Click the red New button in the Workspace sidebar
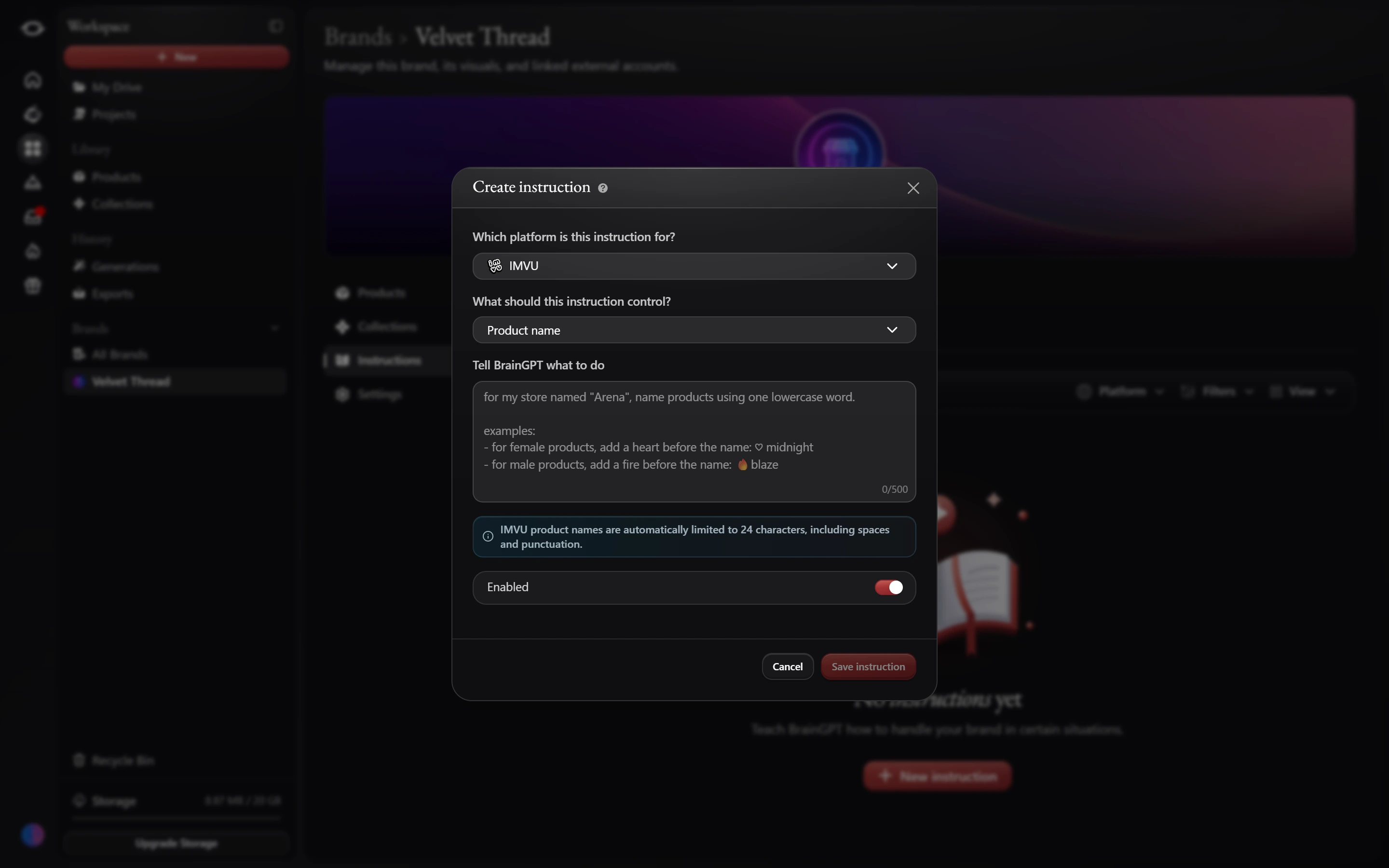The image size is (1389, 868). [x=176, y=57]
